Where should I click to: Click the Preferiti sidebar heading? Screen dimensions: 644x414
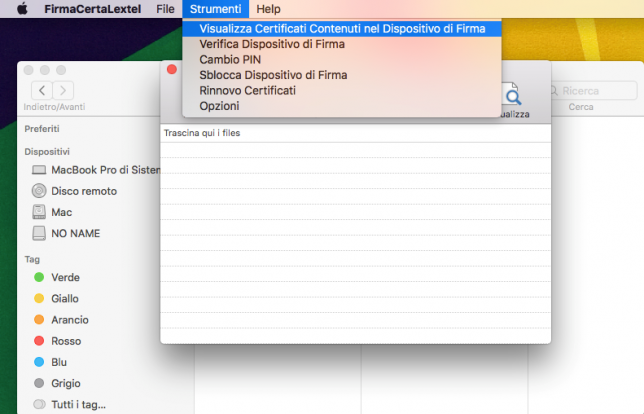[x=42, y=129]
